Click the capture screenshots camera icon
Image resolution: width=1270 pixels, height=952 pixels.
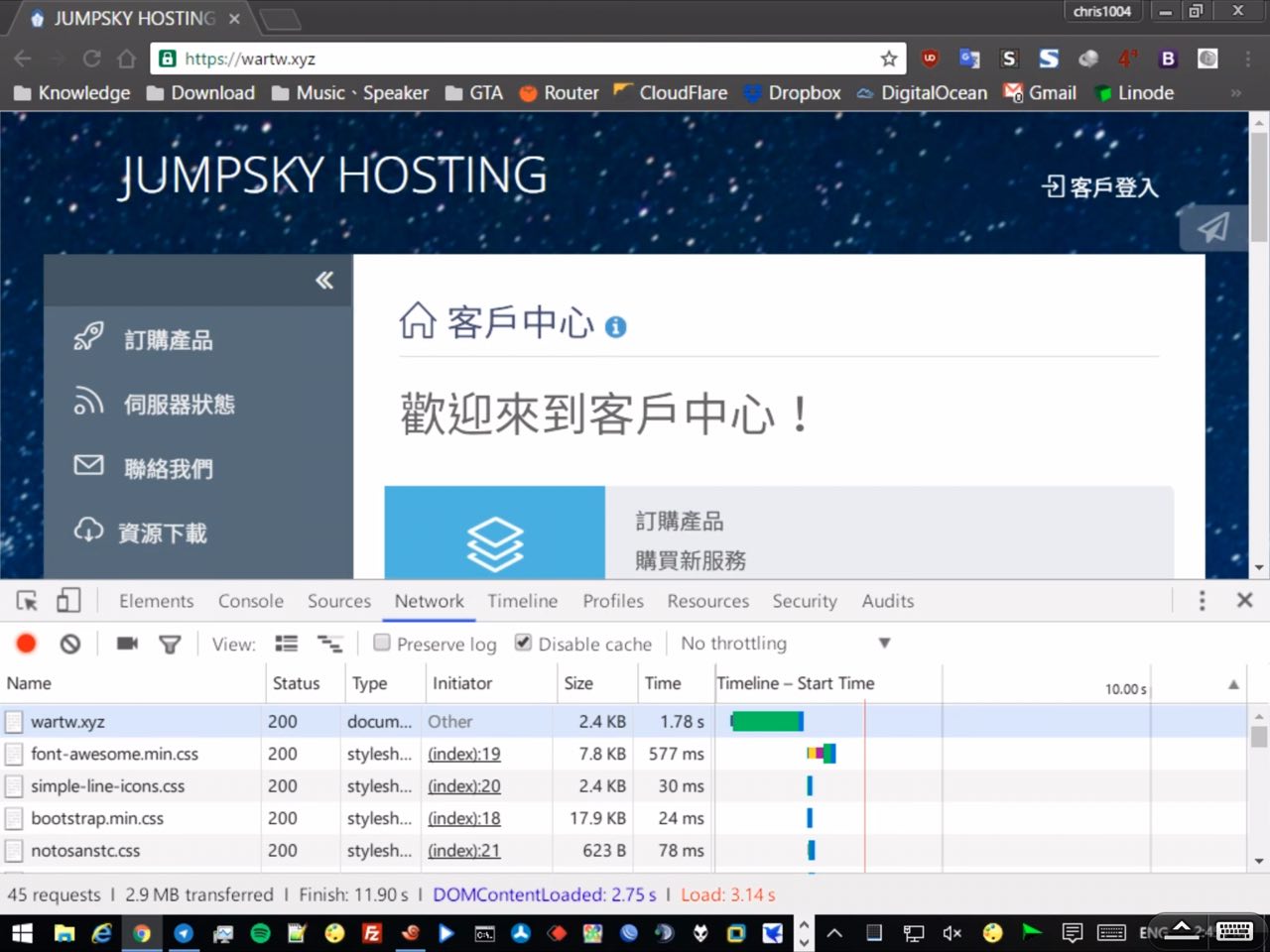click(127, 644)
